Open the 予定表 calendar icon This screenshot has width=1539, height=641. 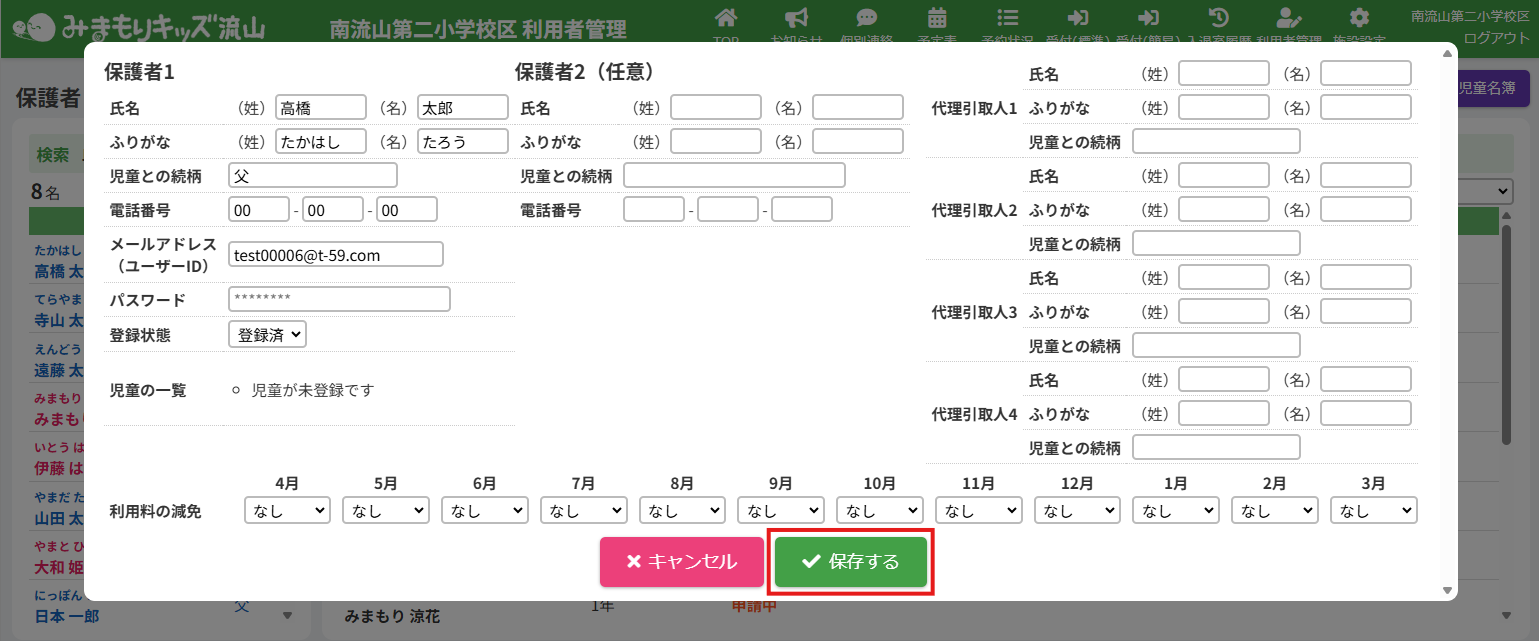coord(937,18)
